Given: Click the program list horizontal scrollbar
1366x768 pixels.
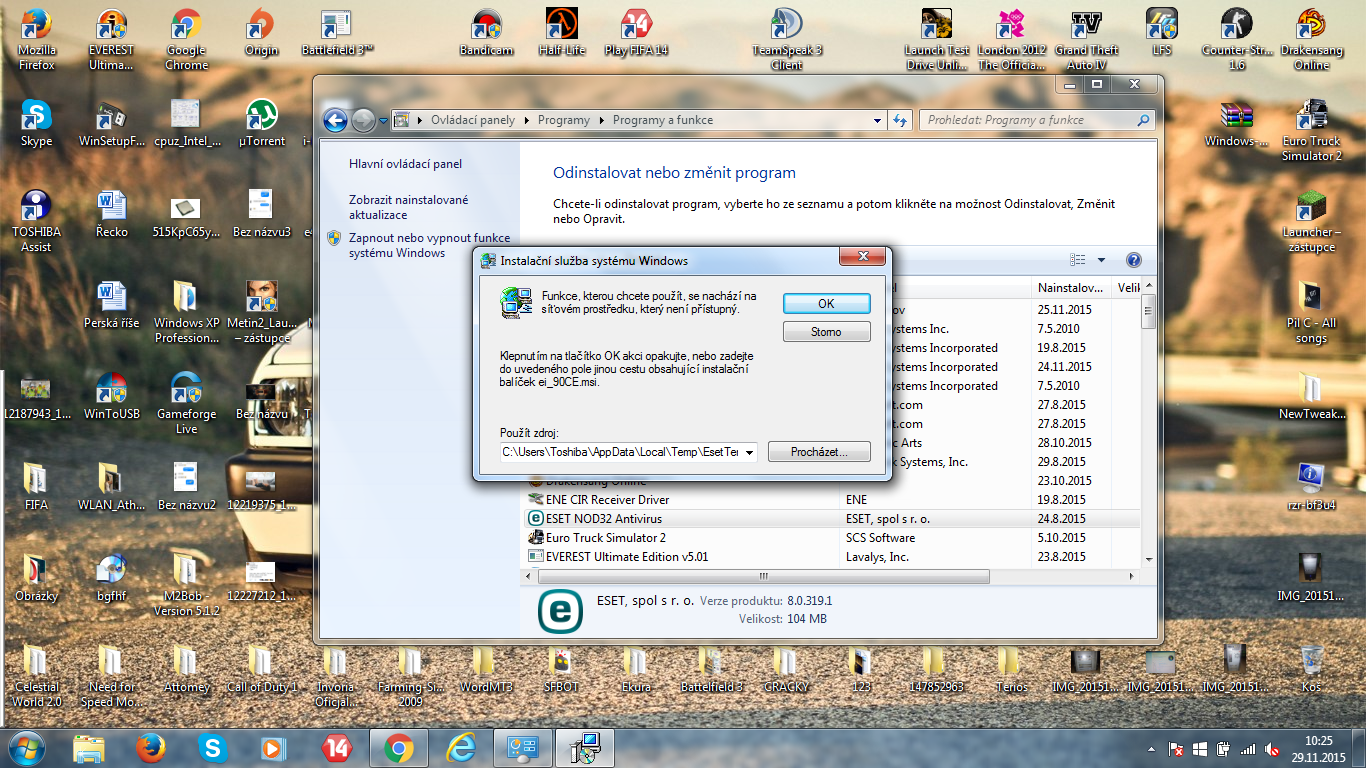Looking at the screenshot, I should pyautogui.click(x=764, y=577).
